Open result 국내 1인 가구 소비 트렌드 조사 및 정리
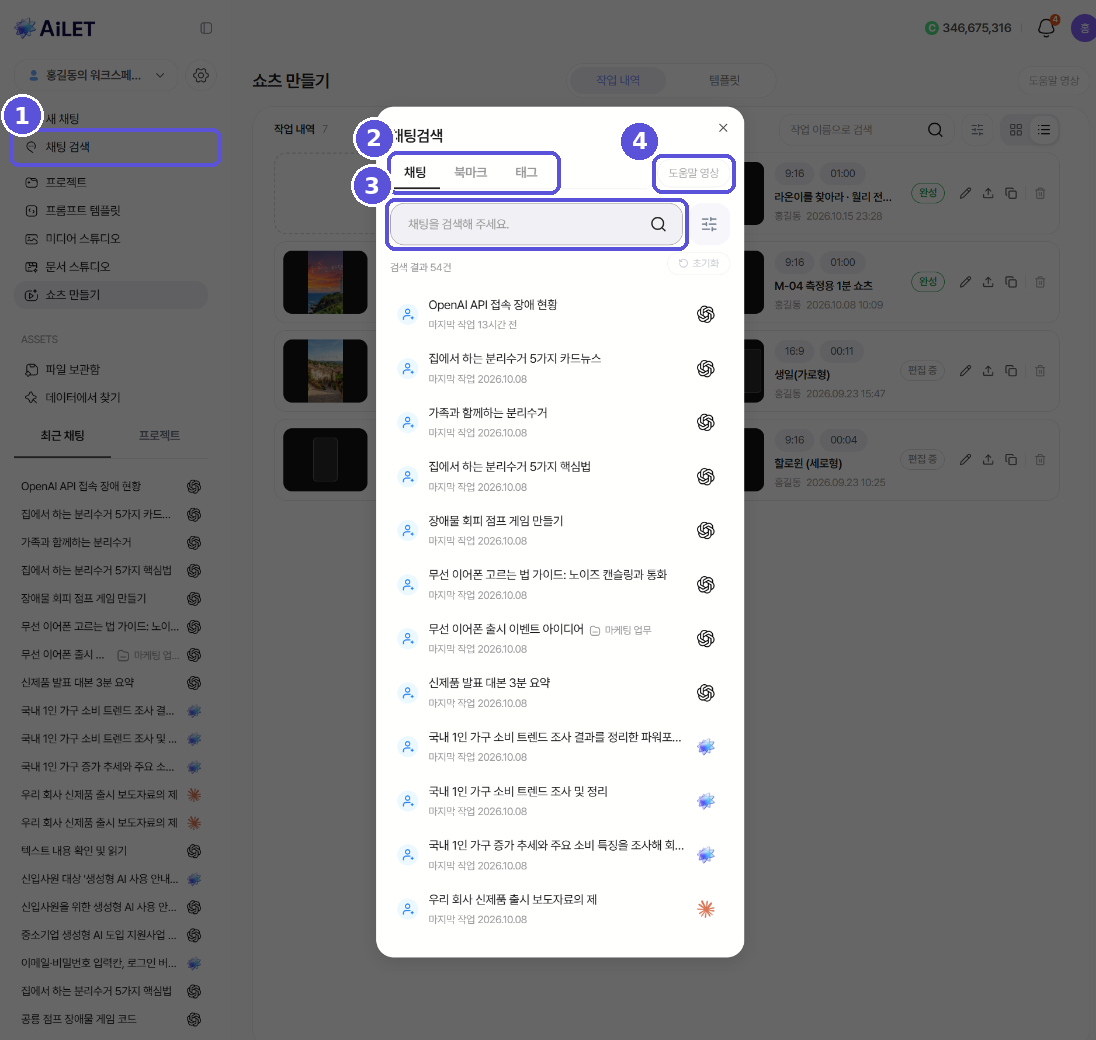The width and height of the screenshot is (1096, 1040). (x=559, y=801)
